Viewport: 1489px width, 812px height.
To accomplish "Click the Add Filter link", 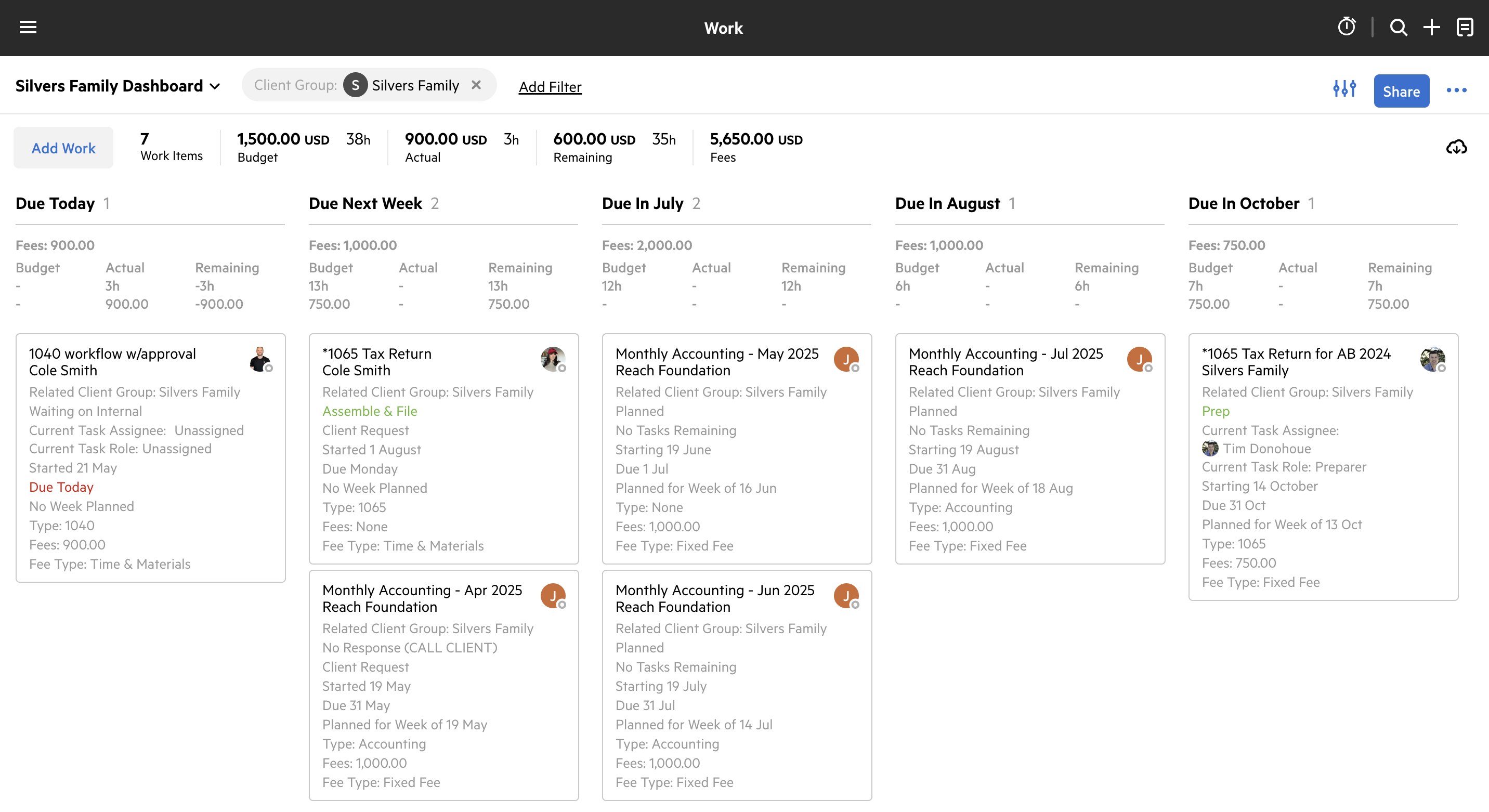I will 550,87.
